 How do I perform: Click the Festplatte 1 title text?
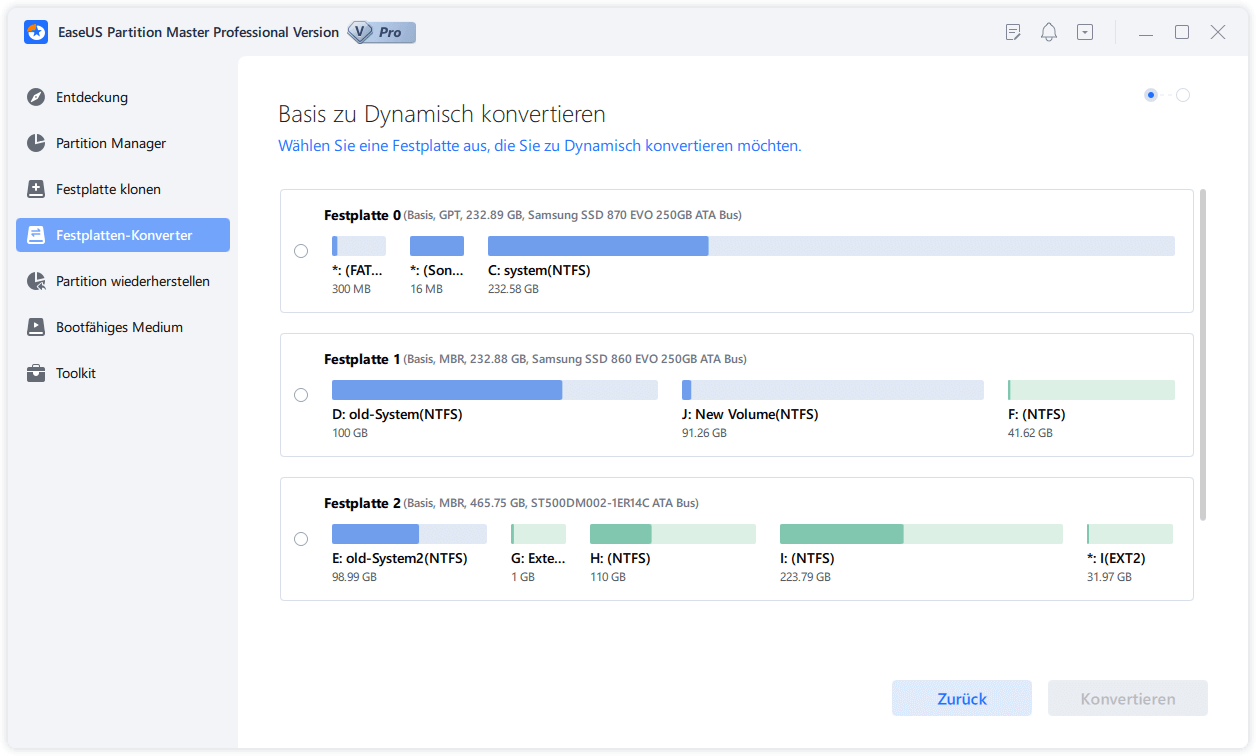(x=362, y=359)
